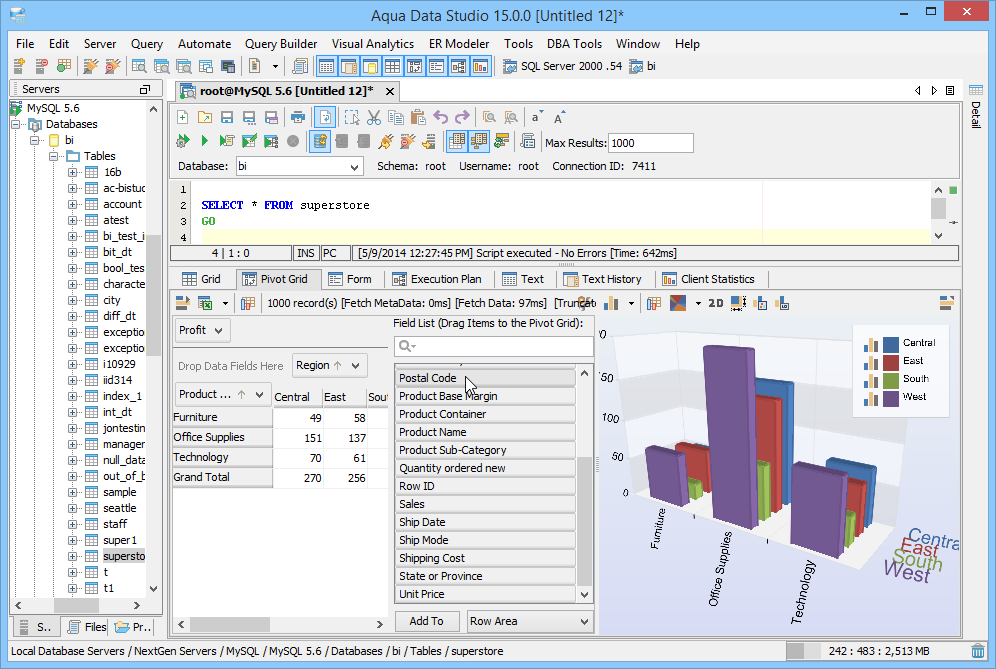The image size is (996, 669).
Task: Click the East red legend swatch
Action: click(891, 362)
